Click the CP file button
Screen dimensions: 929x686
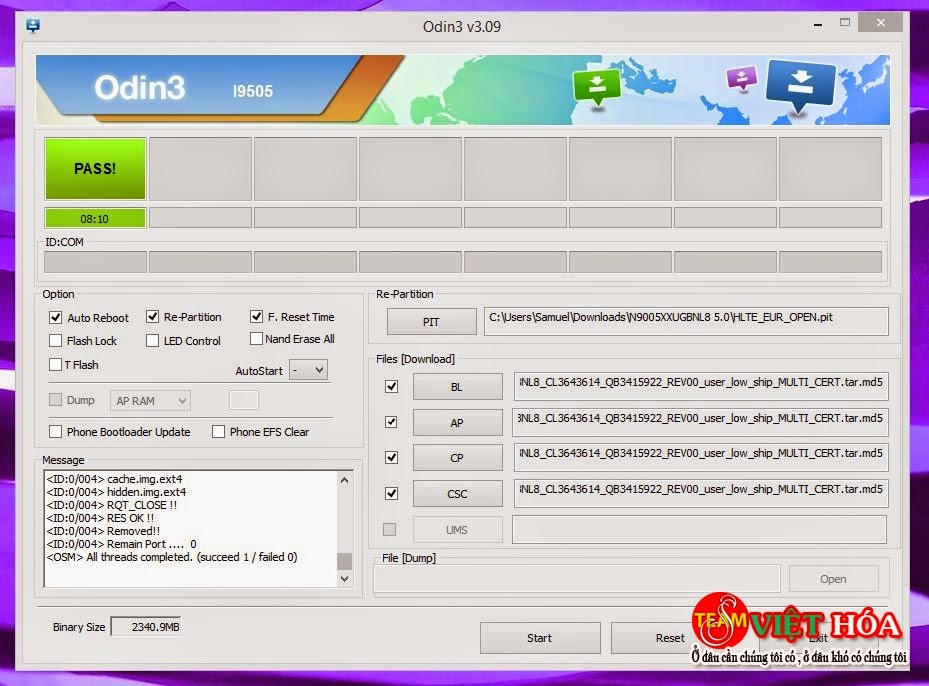[457, 458]
